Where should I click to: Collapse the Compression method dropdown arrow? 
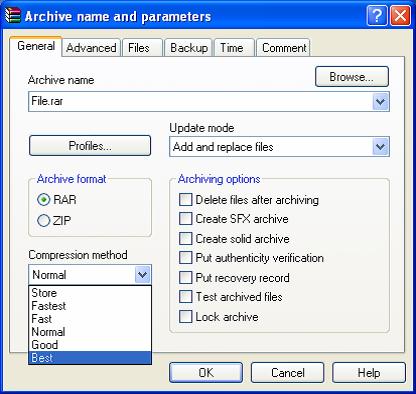click(x=143, y=275)
